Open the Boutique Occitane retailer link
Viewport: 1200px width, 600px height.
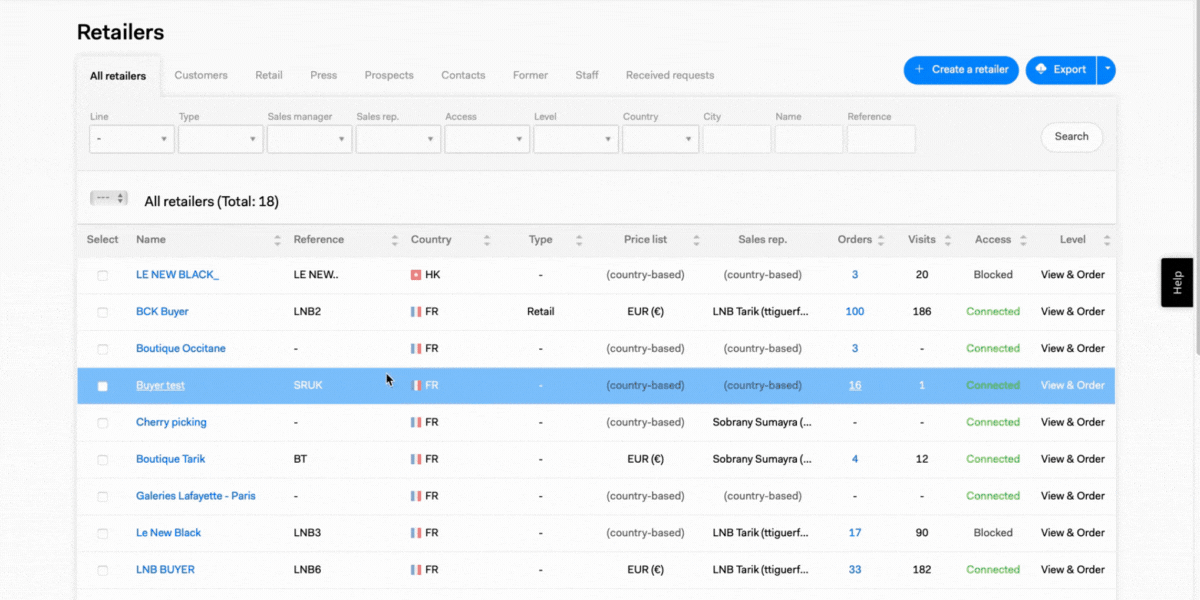pyautogui.click(x=181, y=349)
